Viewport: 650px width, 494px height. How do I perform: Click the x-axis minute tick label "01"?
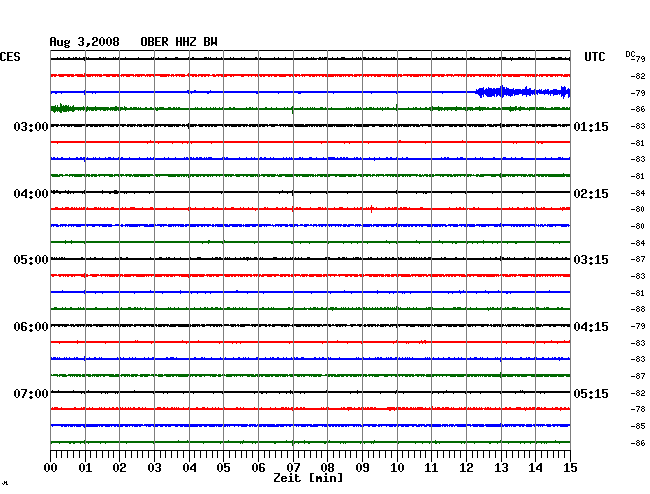85,468
